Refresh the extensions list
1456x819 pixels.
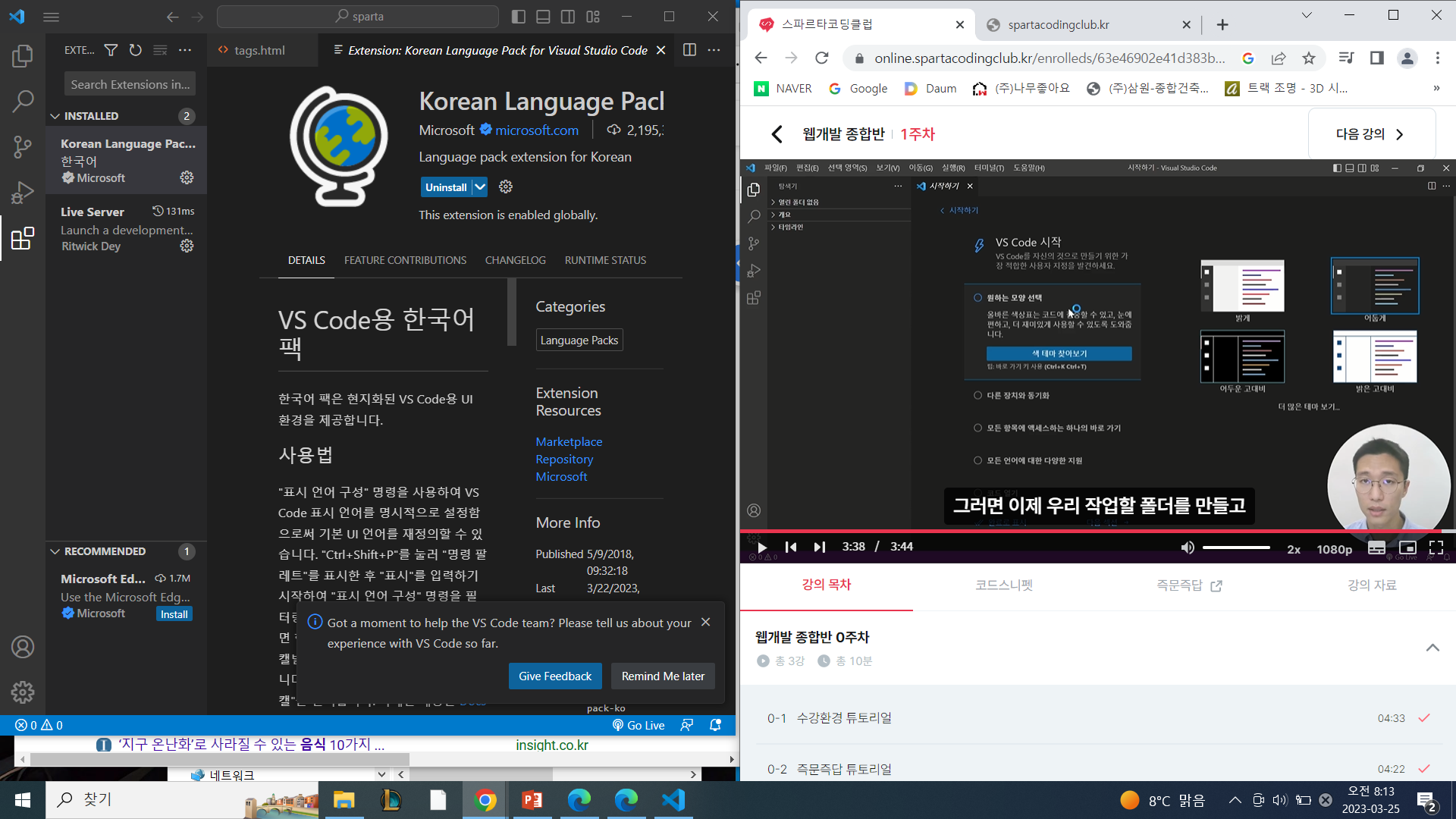click(135, 50)
